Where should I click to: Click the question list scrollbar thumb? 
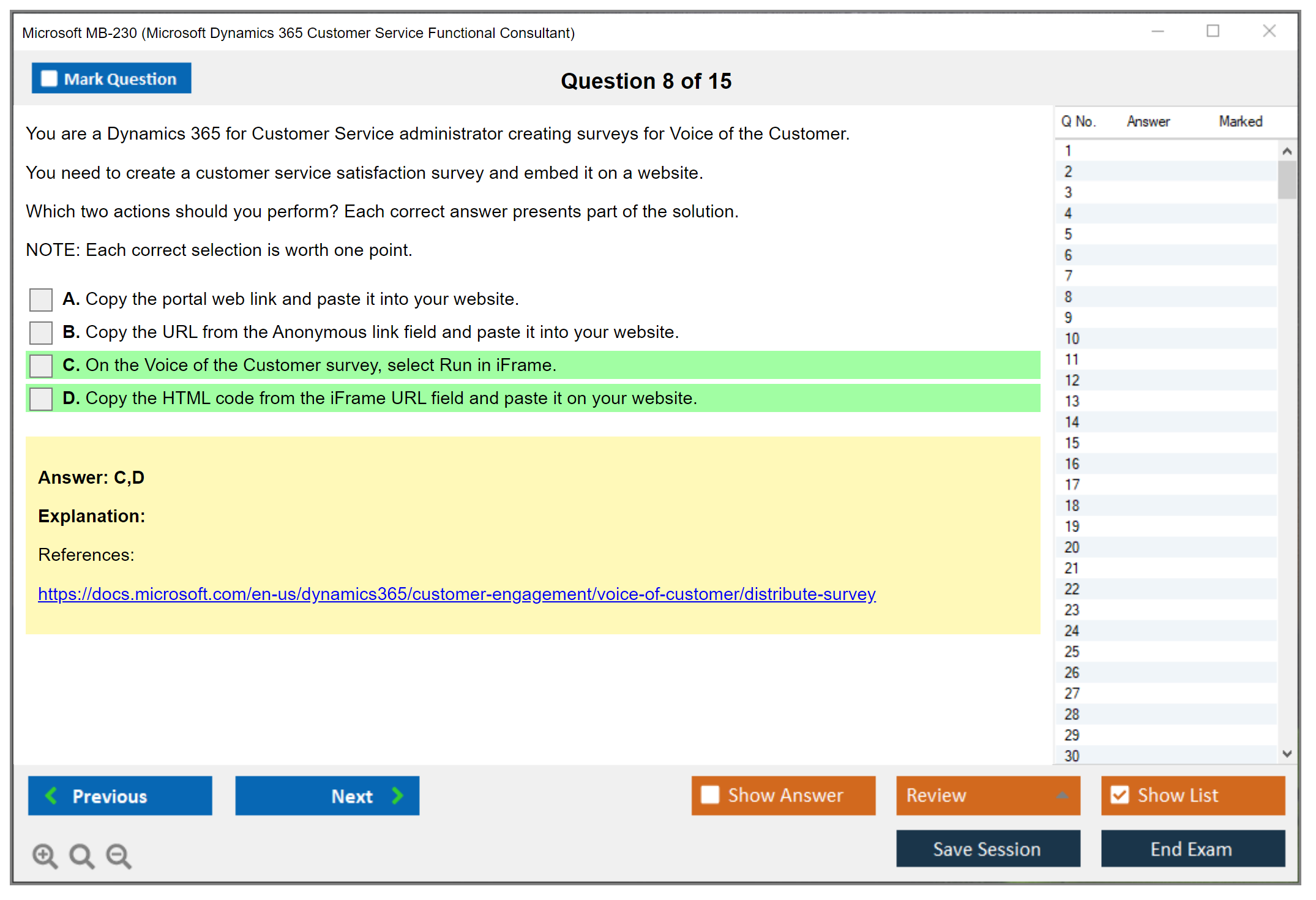tap(1287, 179)
